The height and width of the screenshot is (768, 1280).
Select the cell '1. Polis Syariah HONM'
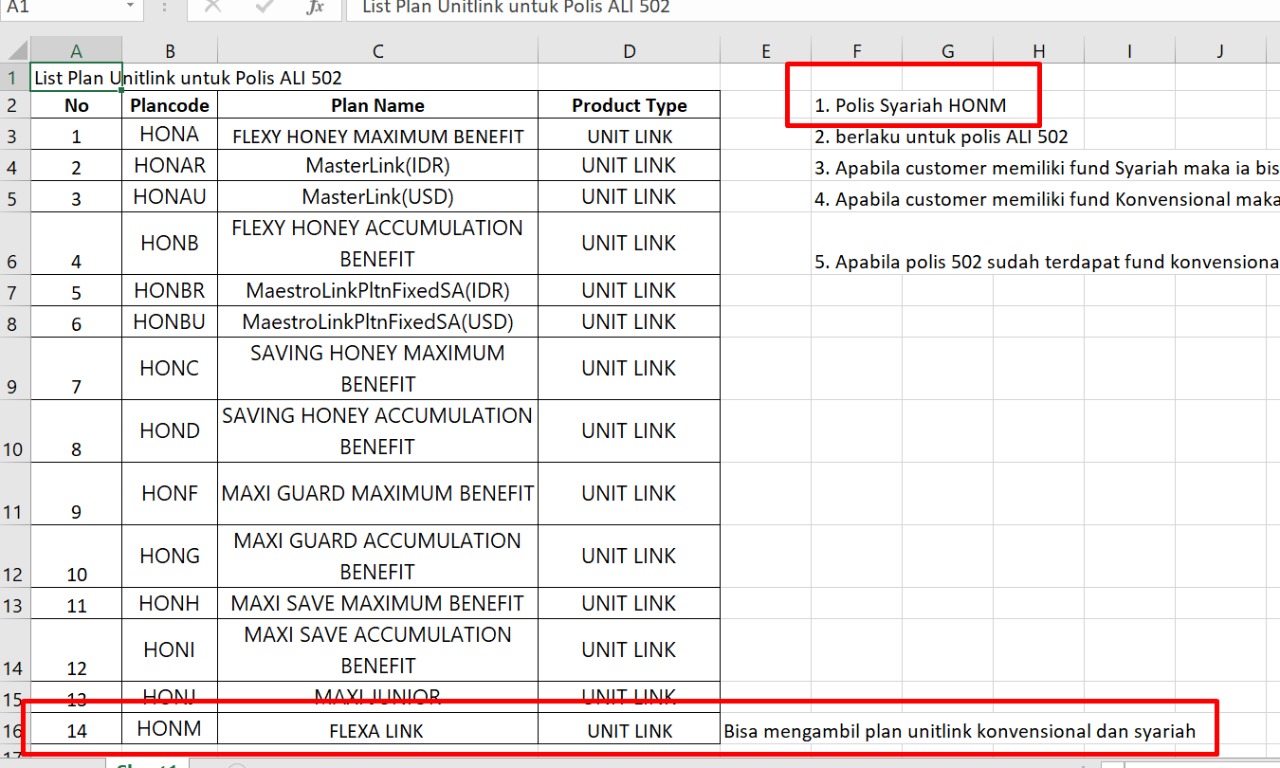(910, 105)
